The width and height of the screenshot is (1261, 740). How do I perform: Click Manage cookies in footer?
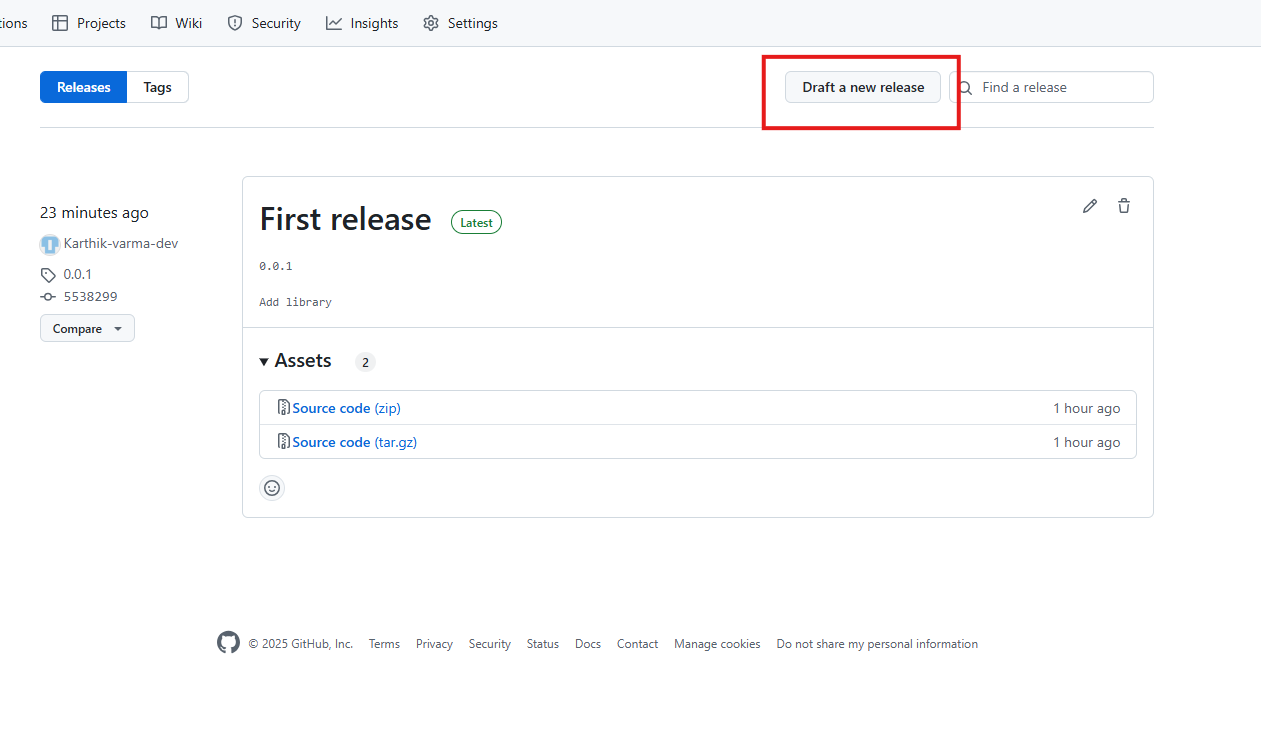click(717, 644)
